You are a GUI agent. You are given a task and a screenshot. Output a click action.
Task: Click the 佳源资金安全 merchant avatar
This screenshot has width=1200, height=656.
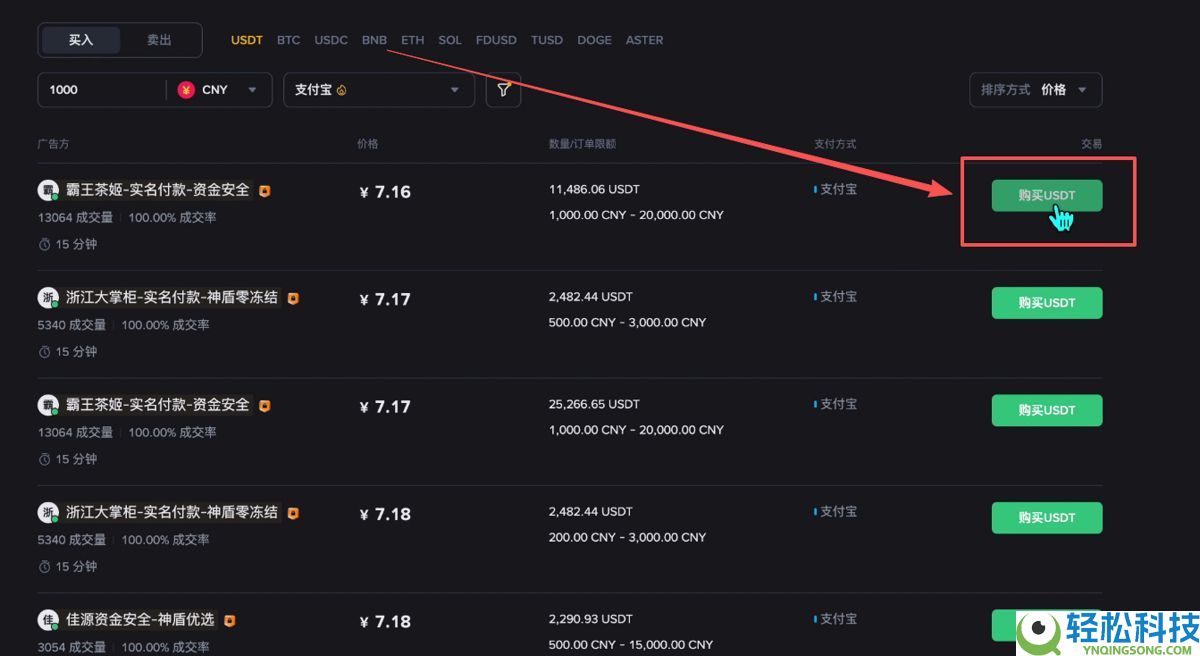(49, 619)
